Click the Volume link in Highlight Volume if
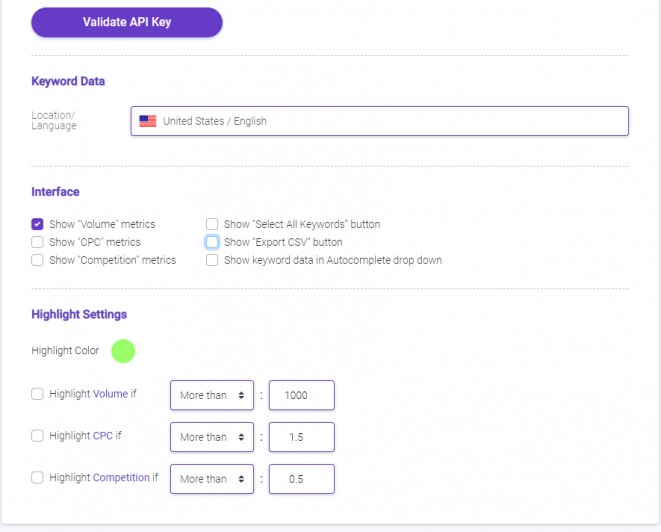The height and width of the screenshot is (532, 661). [x=110, y=394]
